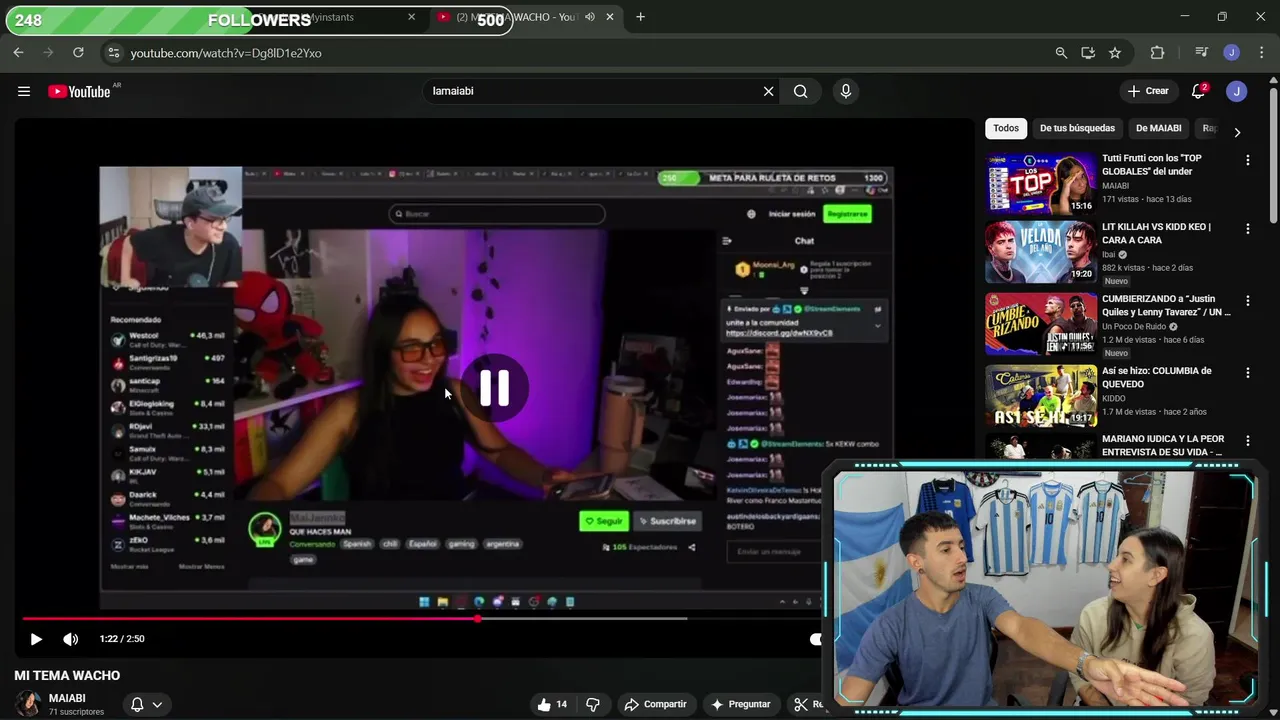Image resolution: width=1280 pixels, height=720 pixels.
Task: Like the video with thumbs up
Action: click(551, 704)
